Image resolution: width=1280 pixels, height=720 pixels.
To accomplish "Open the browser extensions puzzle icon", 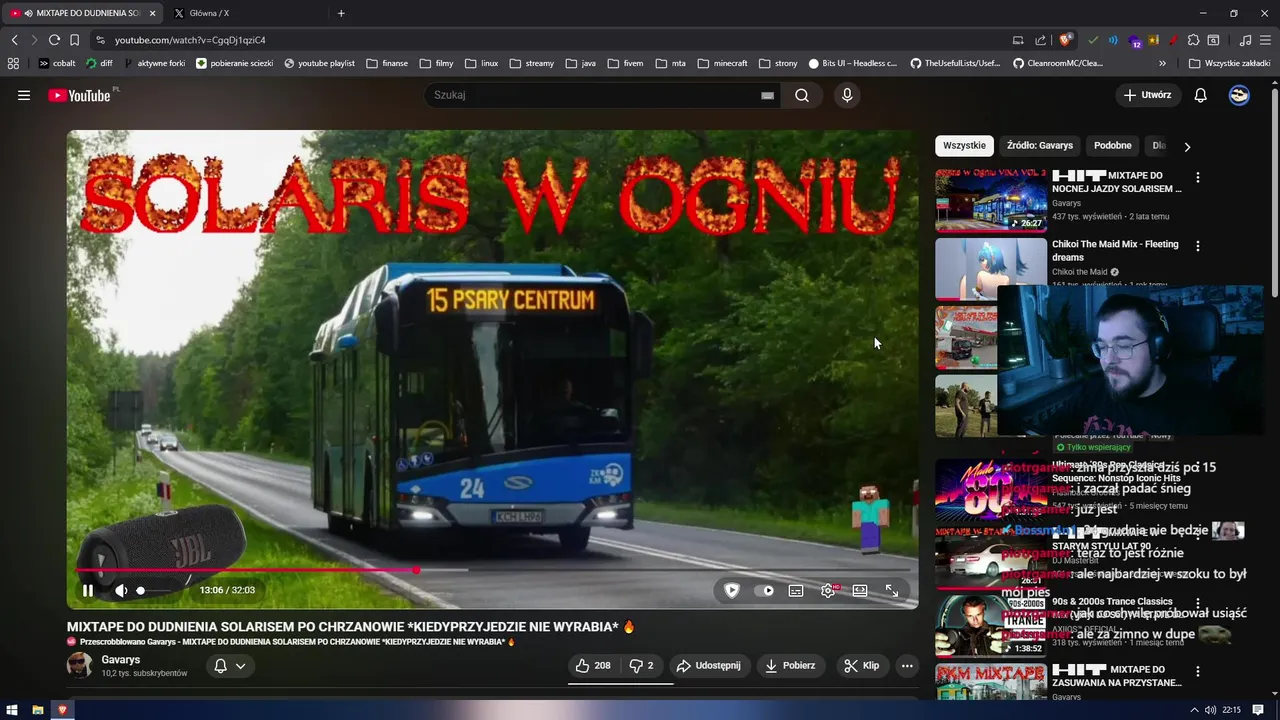I will pos(1193,40).
